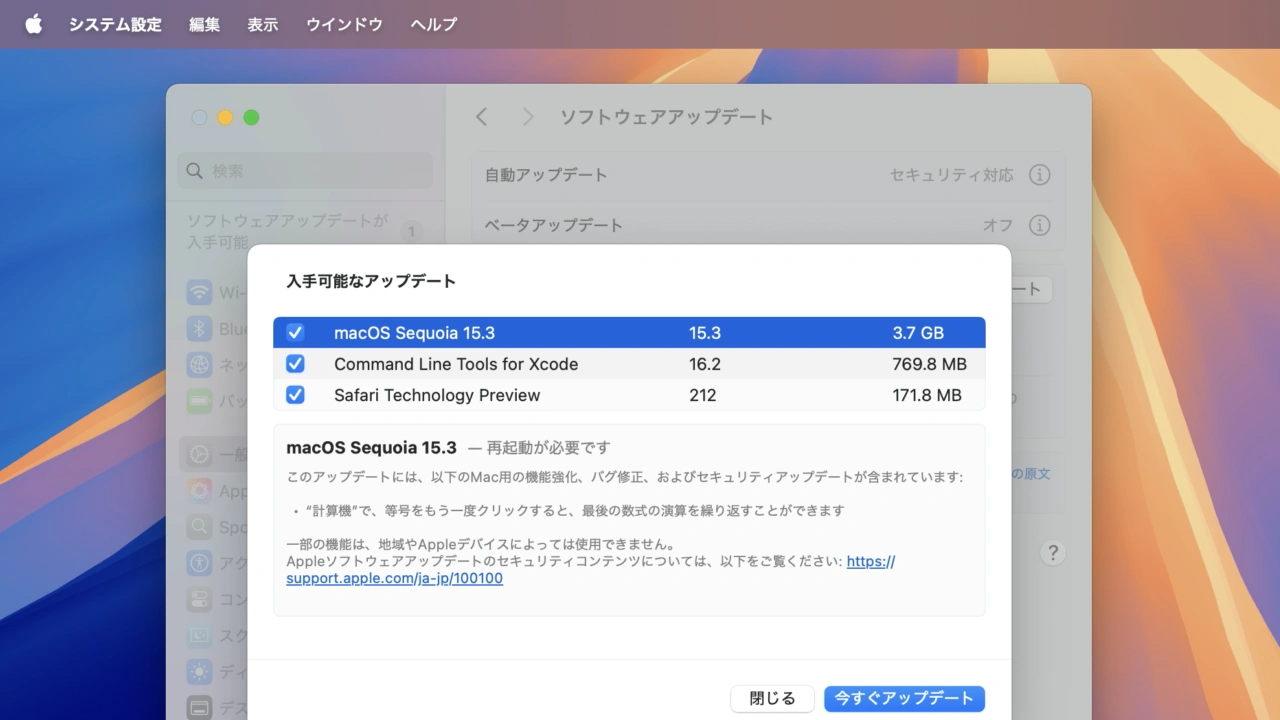Select the macOS Sequoia 15.3 row name
Viewport: 1280px width, 720px height.
coord(414,333)
